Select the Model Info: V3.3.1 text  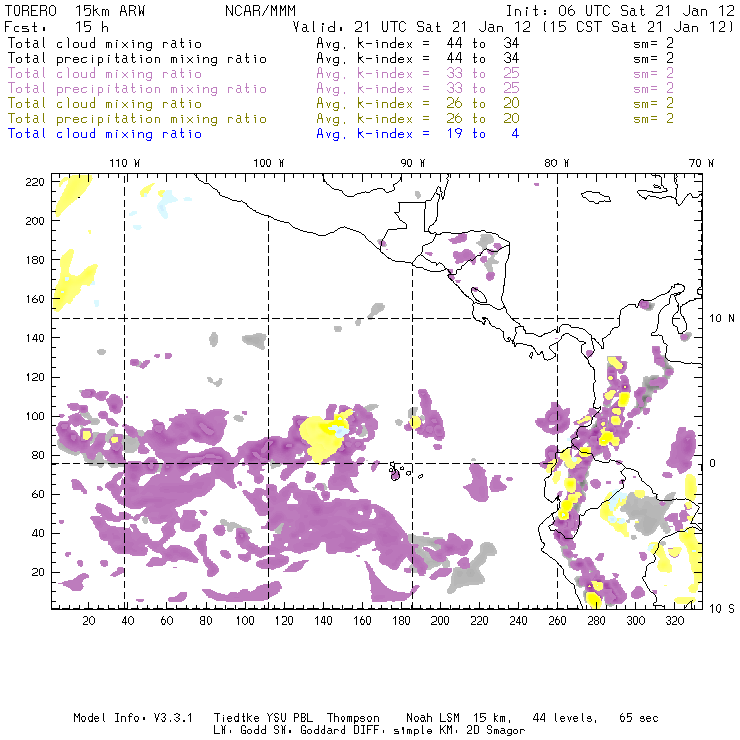(133, 718)
